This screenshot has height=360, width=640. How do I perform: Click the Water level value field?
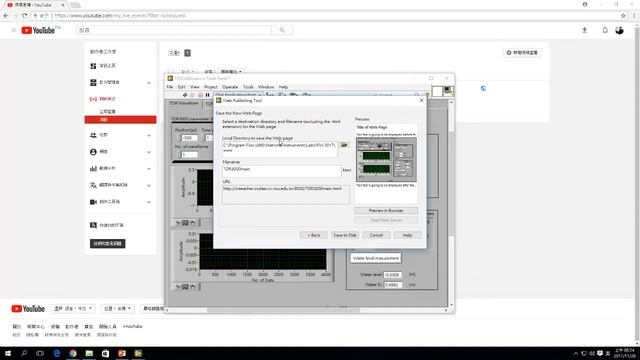pos(393,275)
